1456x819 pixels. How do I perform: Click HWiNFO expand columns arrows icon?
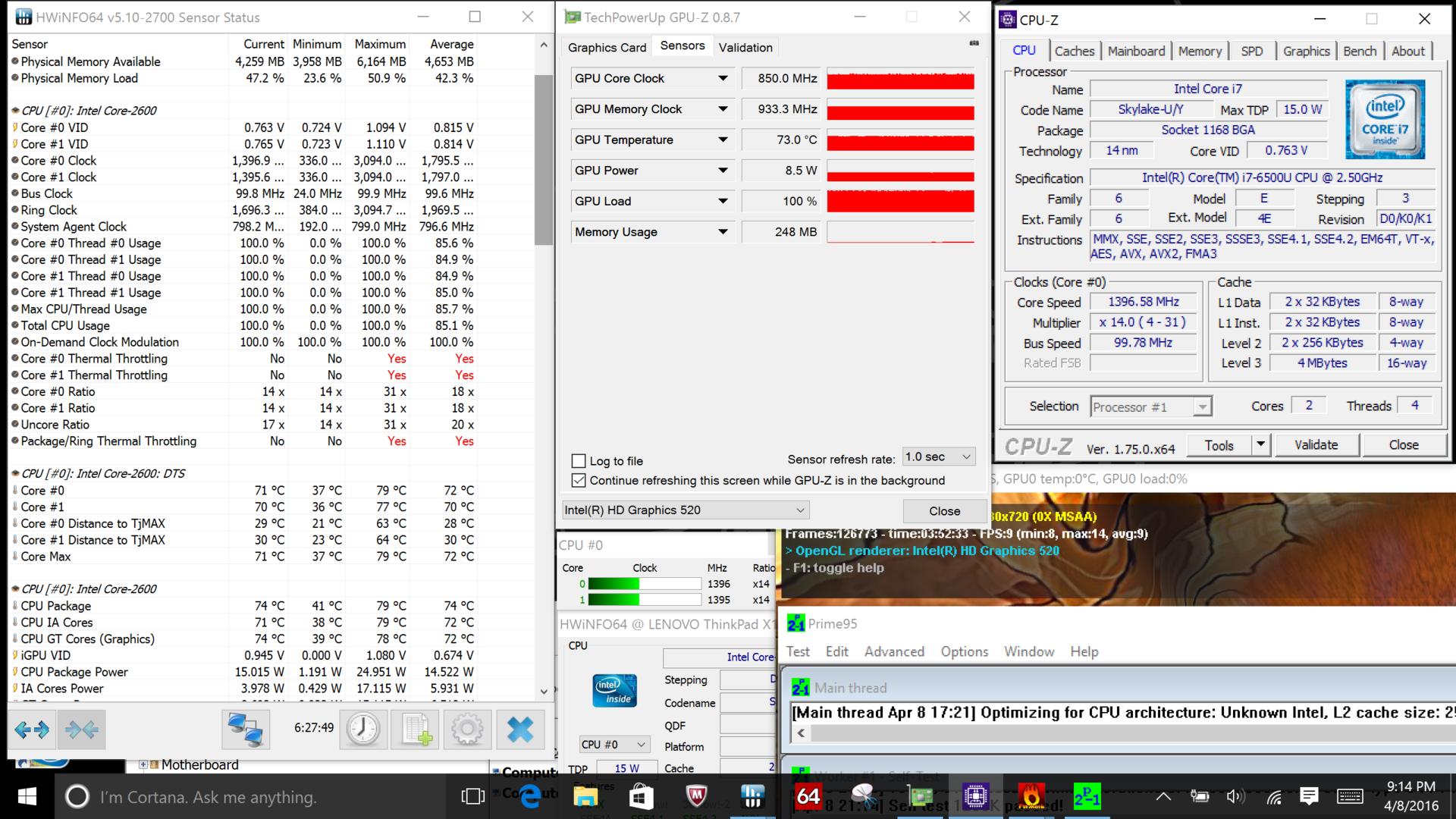click(32, 730)
